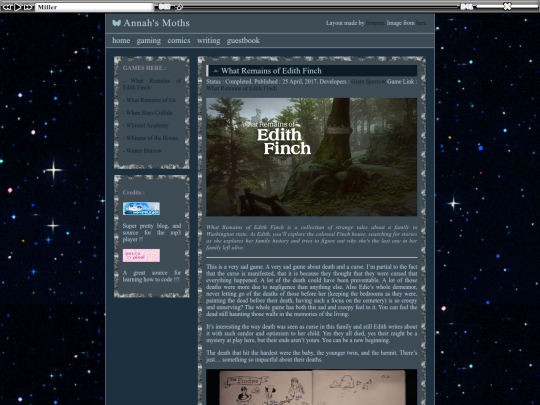The image size is (540, 405).
Task: Click the 'Credits :' sidebar heading
Action: tap(134, 193)
